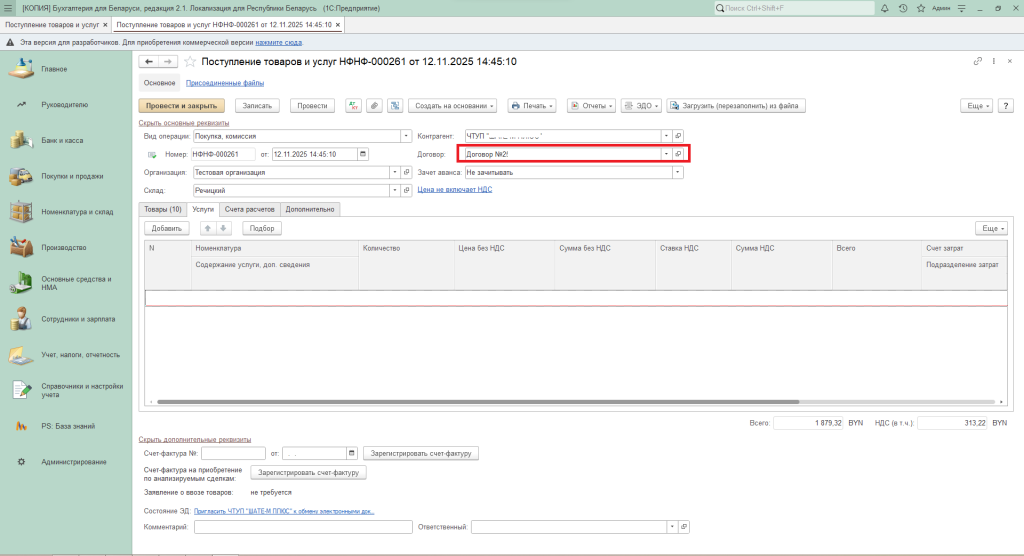Click into the Комментарий input field
Viewport: 1024px width, 556px height.
point(303,527)
